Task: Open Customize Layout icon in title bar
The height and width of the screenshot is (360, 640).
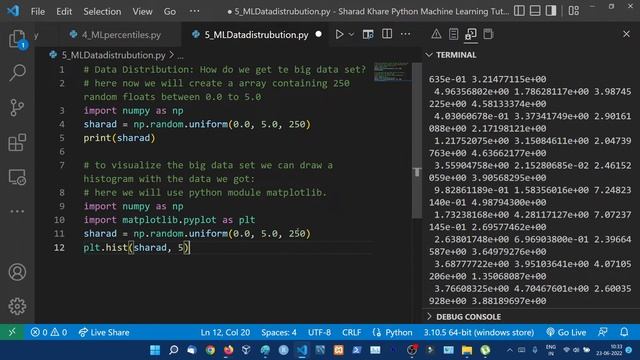Action: pyautogui.click(x=573, y=11)
